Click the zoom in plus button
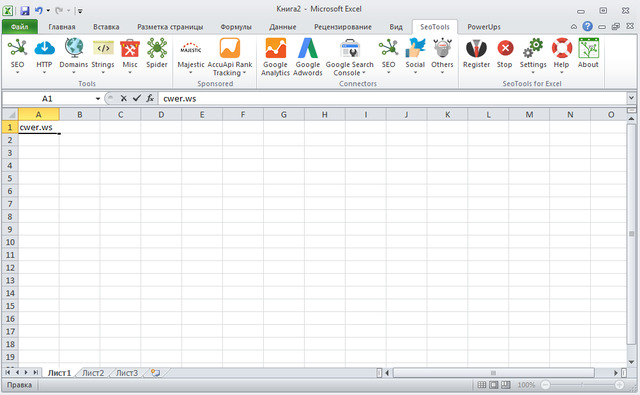This screenshot has height=395, width=640. (x=620, y=385)
